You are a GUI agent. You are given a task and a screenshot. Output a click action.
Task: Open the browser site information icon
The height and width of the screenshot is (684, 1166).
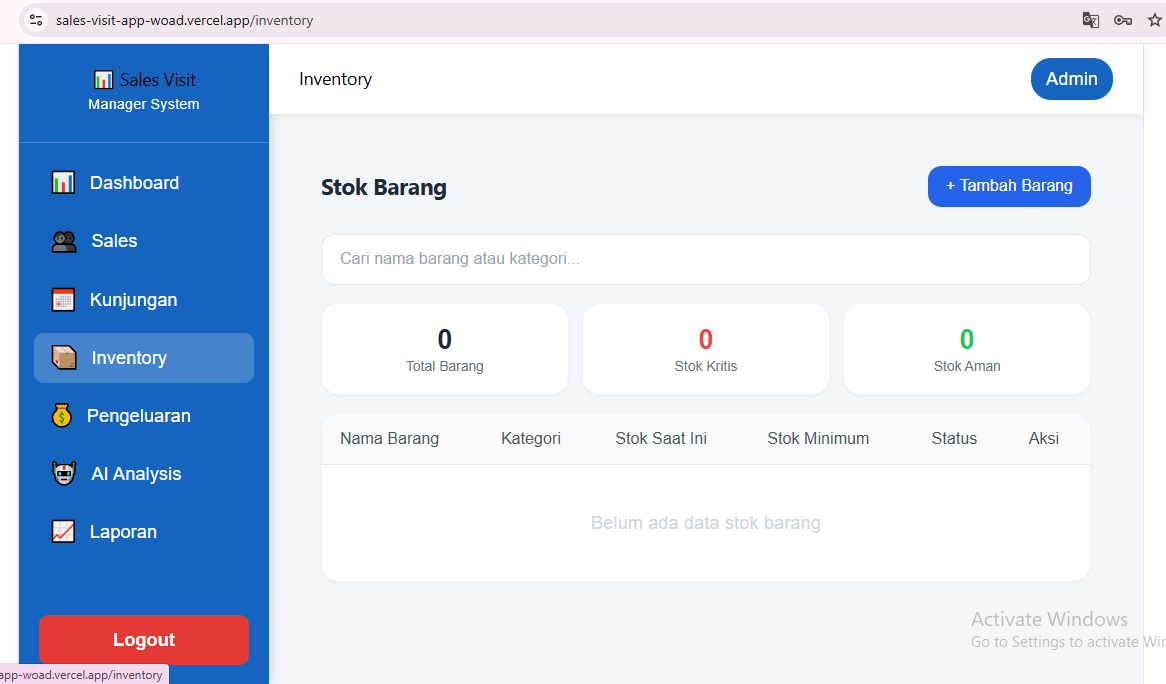36,20
